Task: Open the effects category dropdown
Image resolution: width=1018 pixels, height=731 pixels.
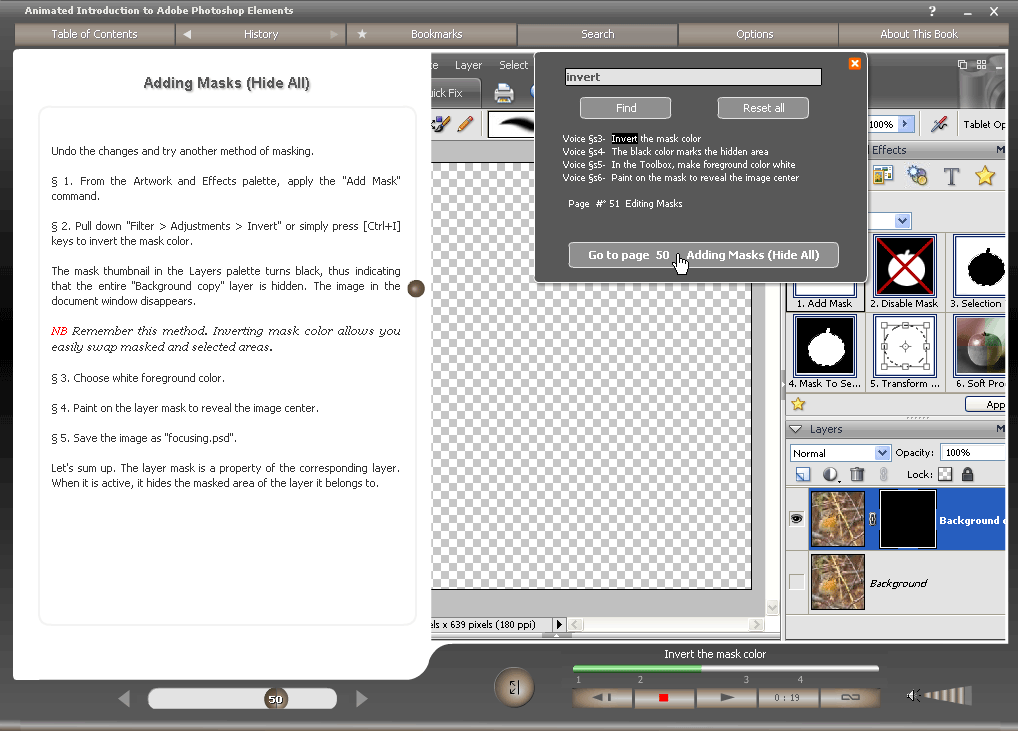Action: [x=902, y=221]
